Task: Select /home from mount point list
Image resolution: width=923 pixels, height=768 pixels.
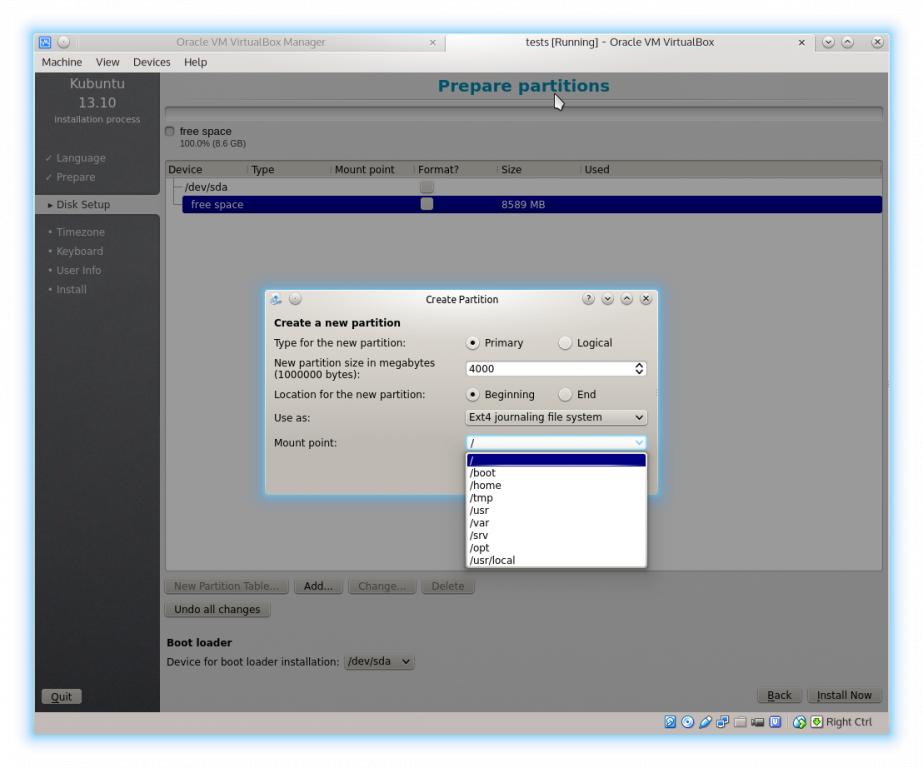Action: coord(485,485)
